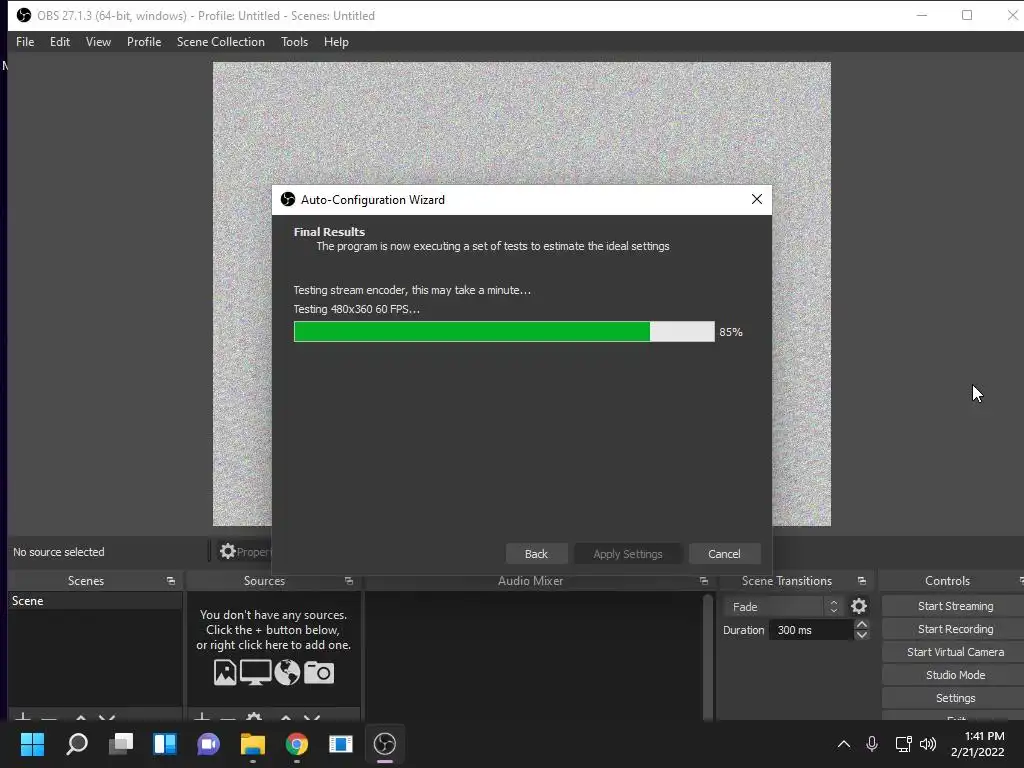Click Start Virtual Camera
Screen dimensions: 1024x768
(x=955, y=652)
